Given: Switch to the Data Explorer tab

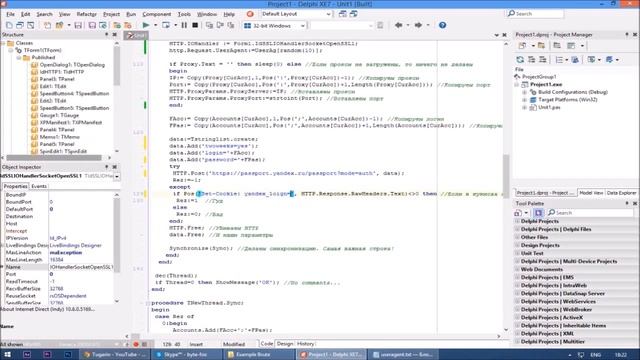Looking at the screenshot, I should [621, 193].
